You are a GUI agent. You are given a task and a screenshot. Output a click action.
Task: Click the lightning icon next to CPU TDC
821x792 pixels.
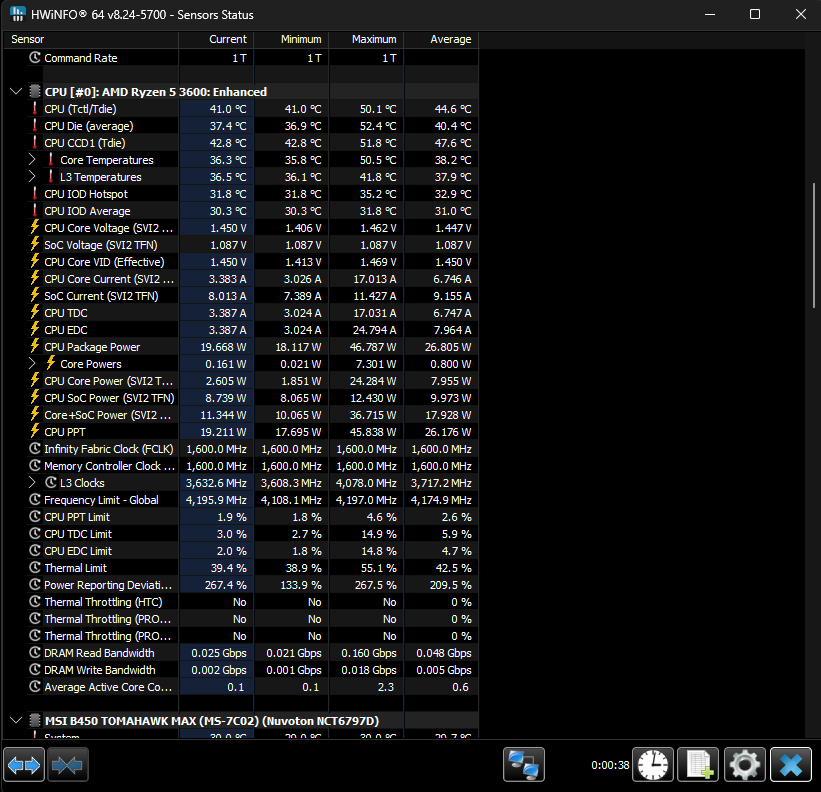pyautogui.click(x=35, y=312)
